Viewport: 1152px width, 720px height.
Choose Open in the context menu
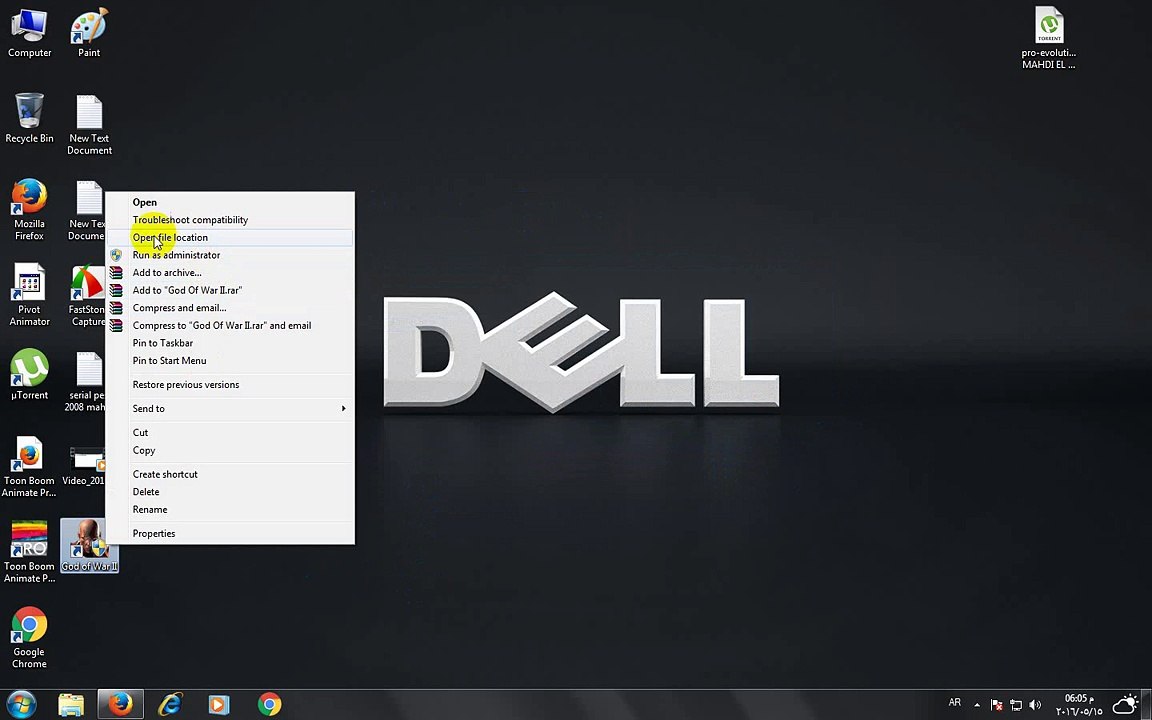230,202
